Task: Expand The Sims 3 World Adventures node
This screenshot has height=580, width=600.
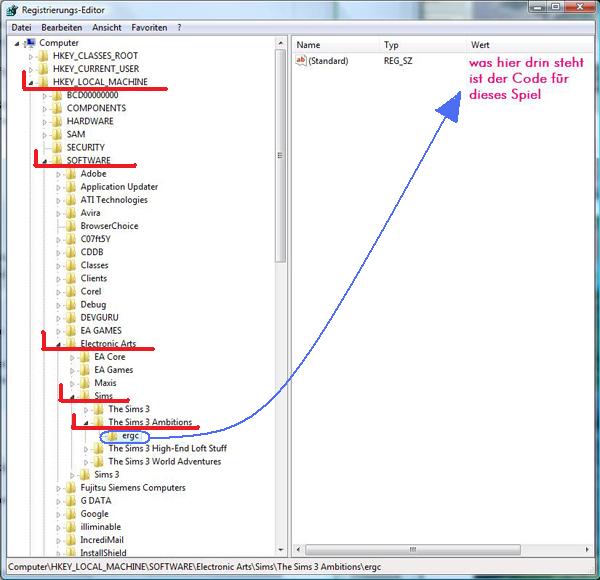Action: (x=86, y=462)
